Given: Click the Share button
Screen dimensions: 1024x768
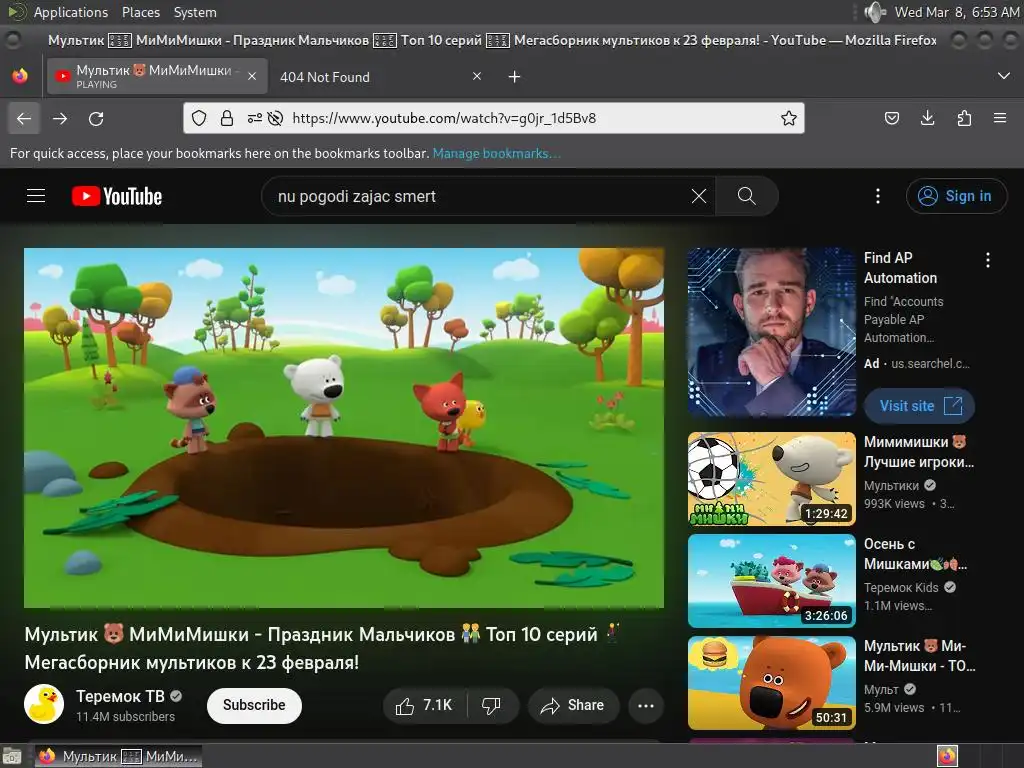Looking at the screenshot, I should coord(573,705).
